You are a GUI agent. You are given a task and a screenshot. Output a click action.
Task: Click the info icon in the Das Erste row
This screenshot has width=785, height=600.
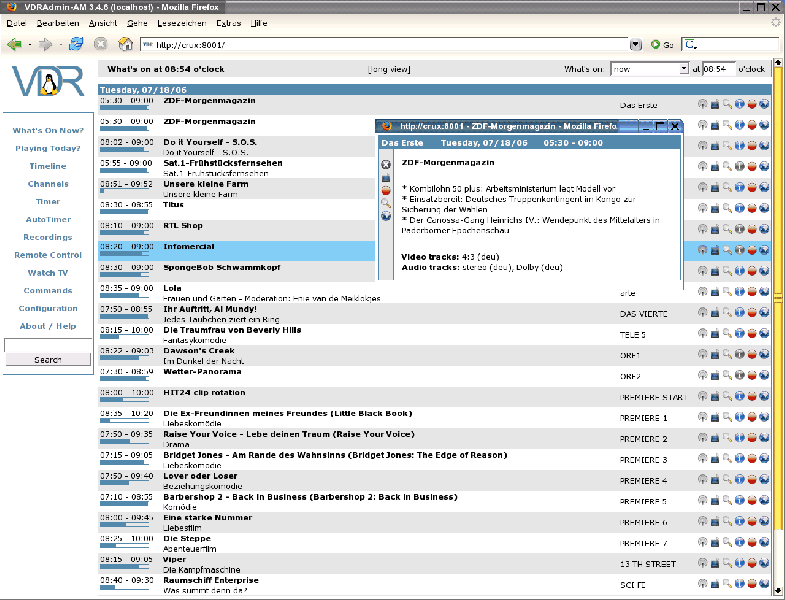coord(739,103)
